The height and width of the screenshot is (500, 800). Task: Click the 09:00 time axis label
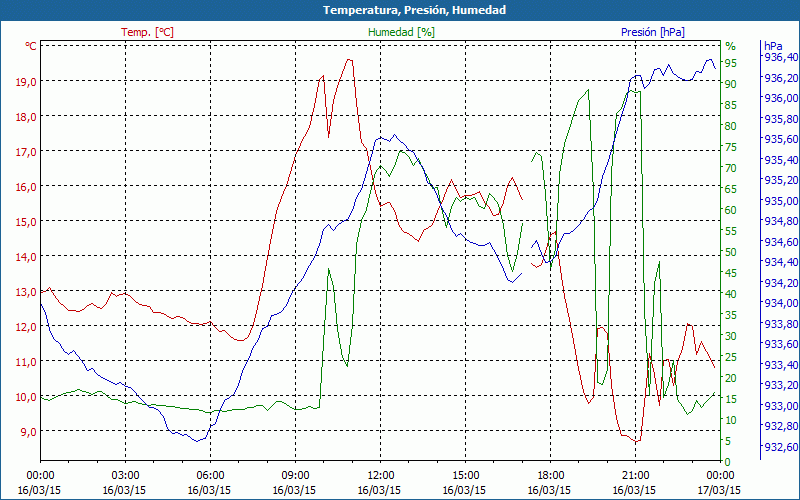(295, 476)
